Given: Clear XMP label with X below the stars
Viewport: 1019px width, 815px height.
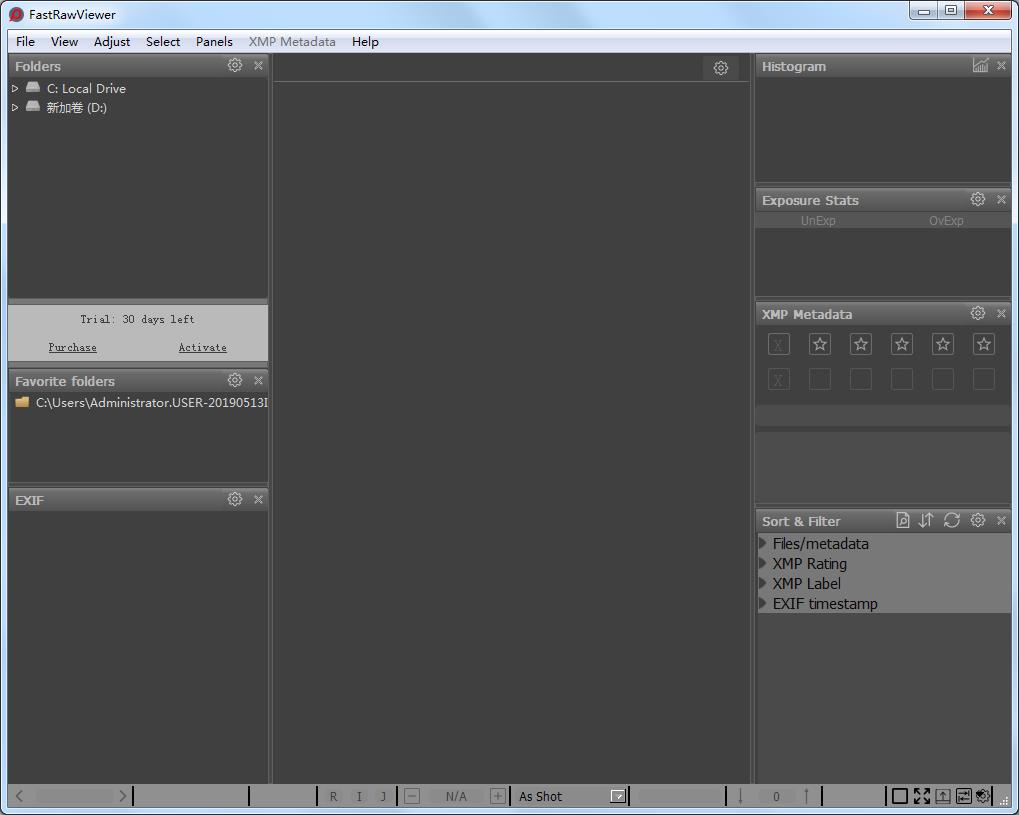Looking at the screenshot, I should (x=779, y=379).
